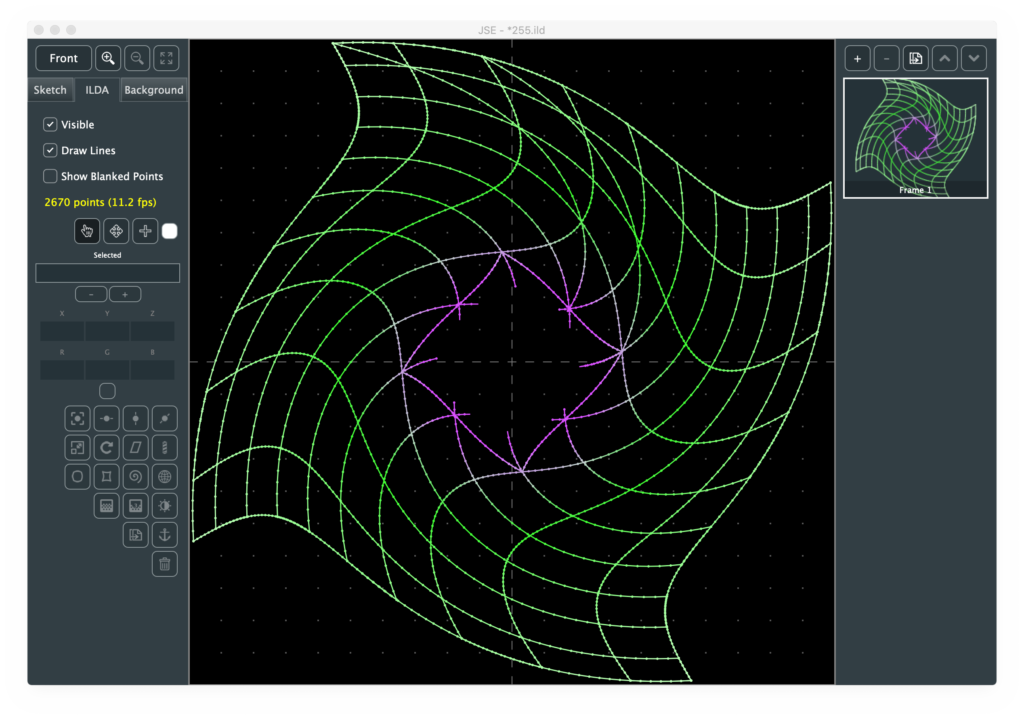Click the zoom in magnifier icon
The image size is (1024, 719).
coord(108,58)
